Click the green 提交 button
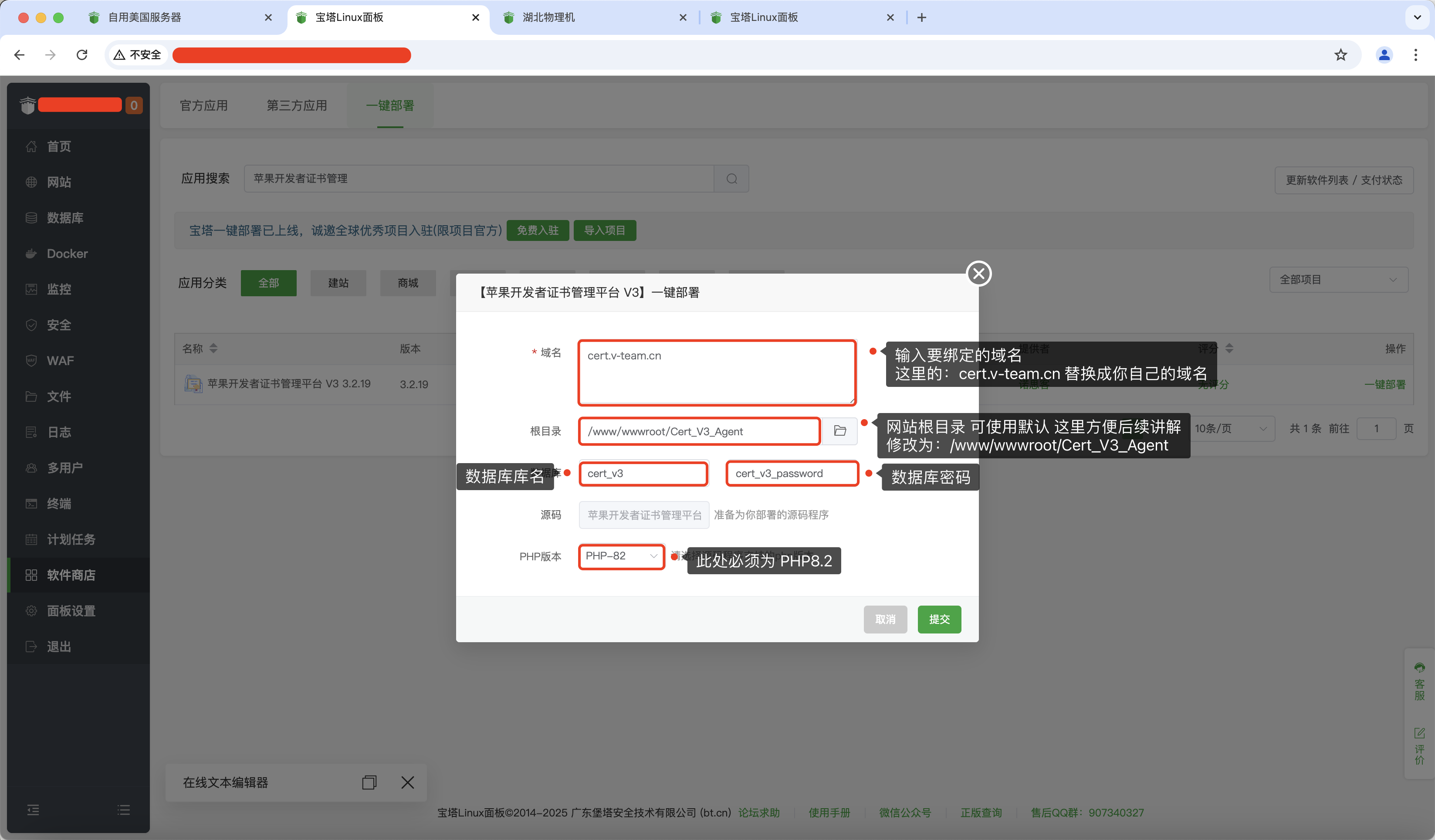This screenshot has width=1435, height=840. click(939, 620)
